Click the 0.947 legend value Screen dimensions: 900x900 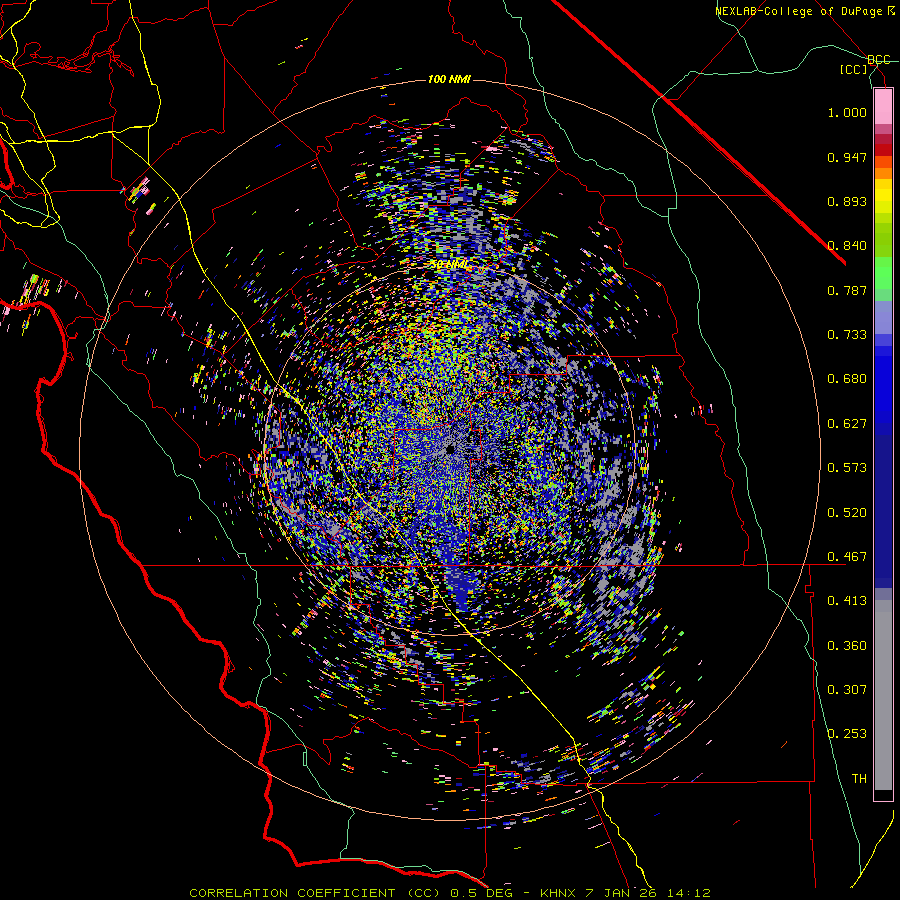(847, 157)
